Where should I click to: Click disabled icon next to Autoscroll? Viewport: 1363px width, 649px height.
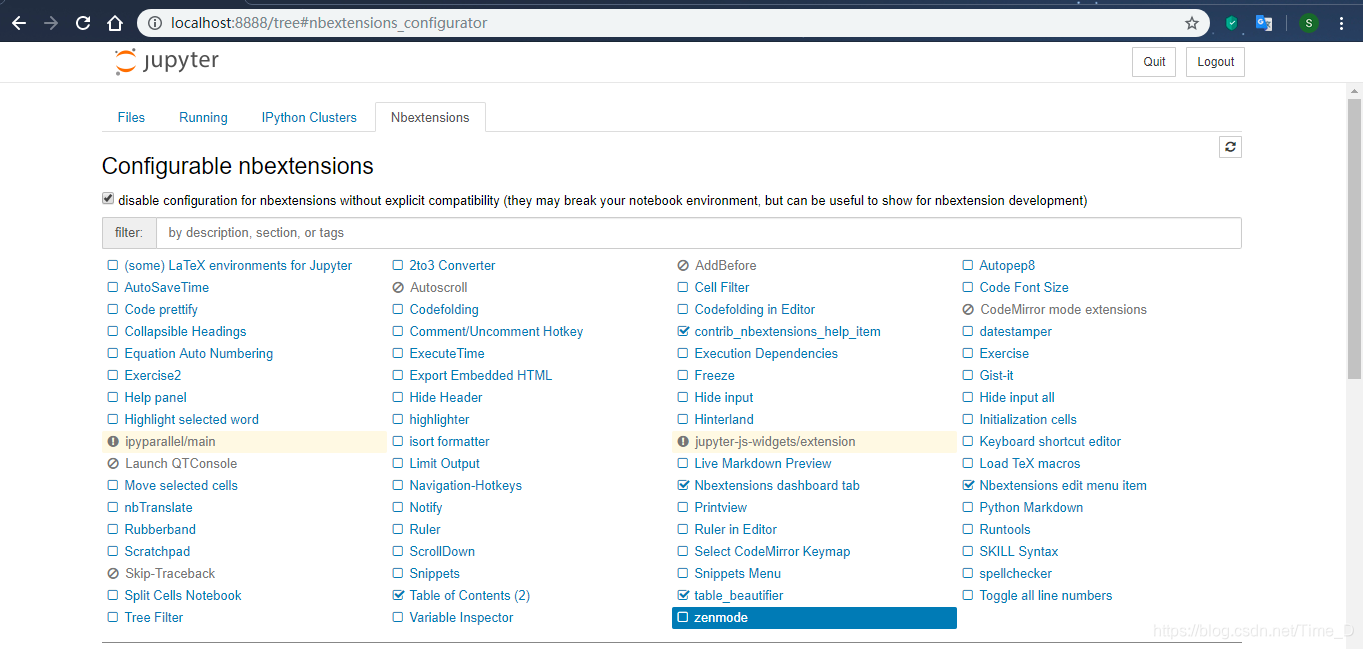tap(398, 287)
